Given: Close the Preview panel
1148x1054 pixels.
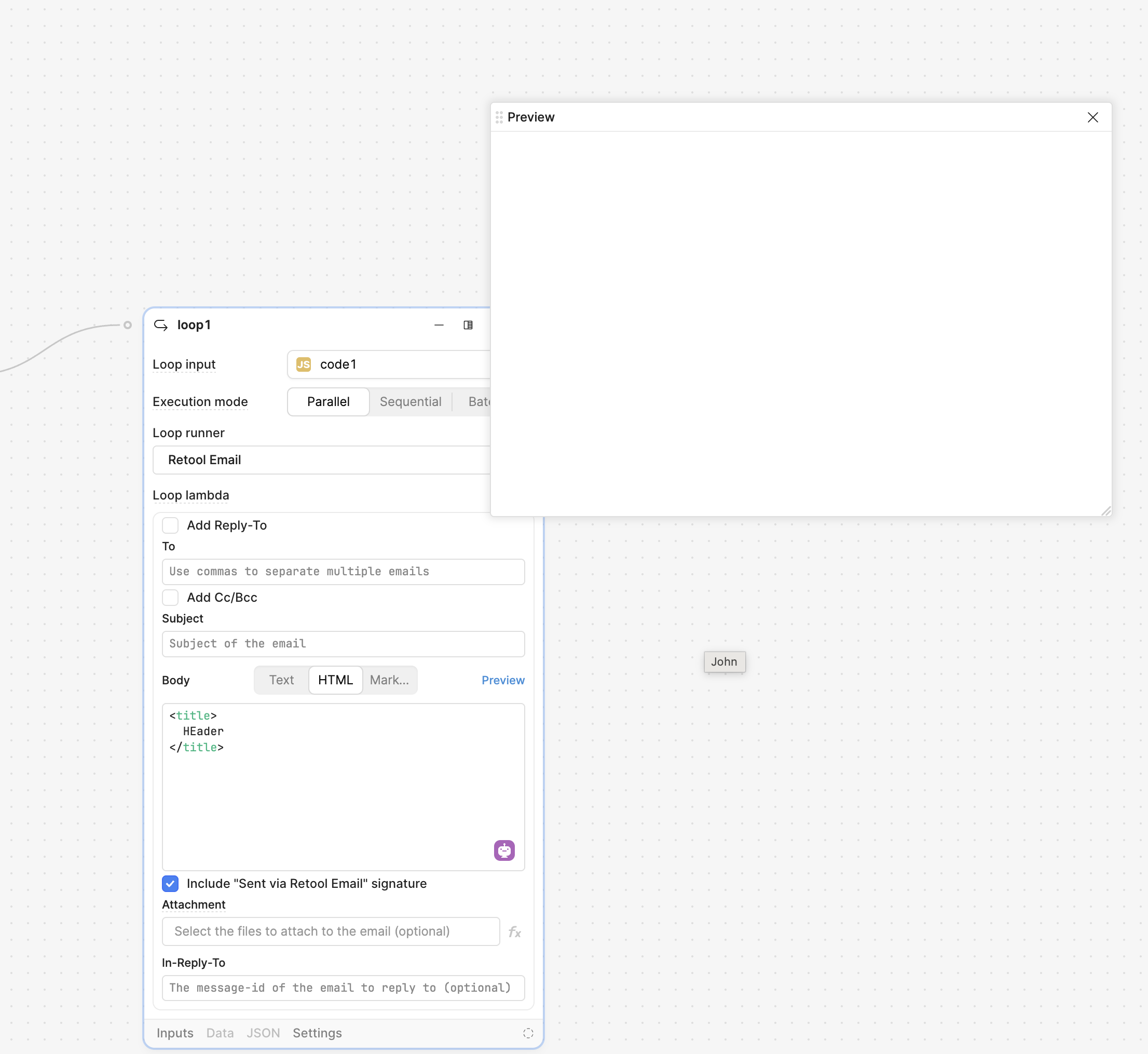Looking at the screenshot, I should pyautogui.click(x=1092, y=117).
